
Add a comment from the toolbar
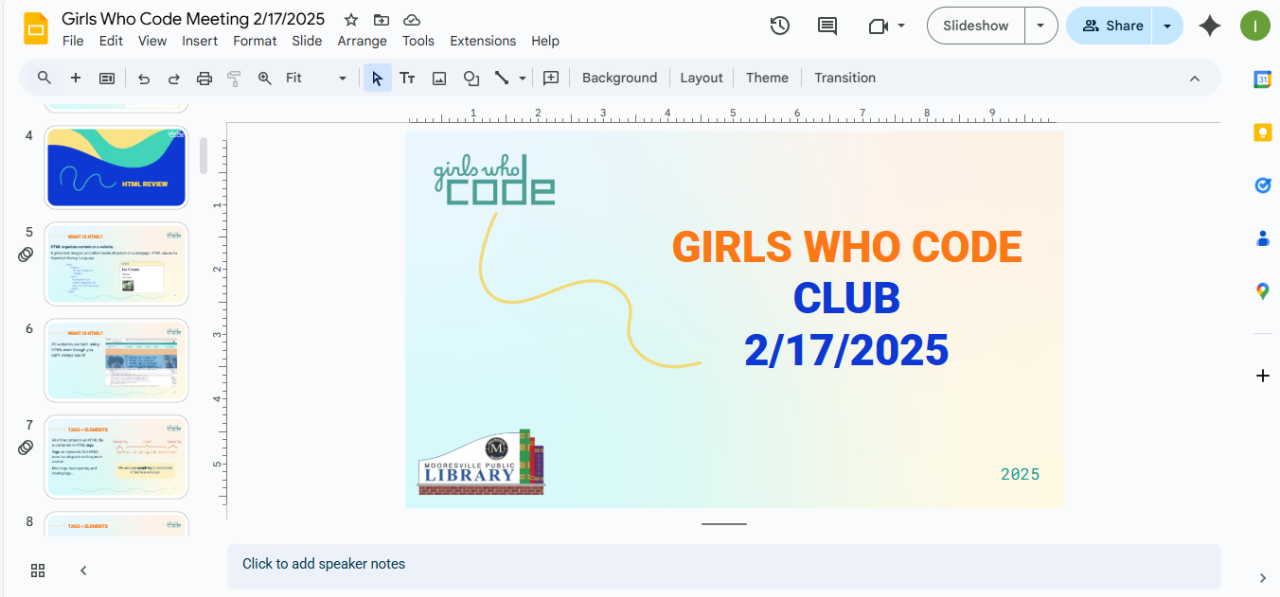click(x=551, y=78)
